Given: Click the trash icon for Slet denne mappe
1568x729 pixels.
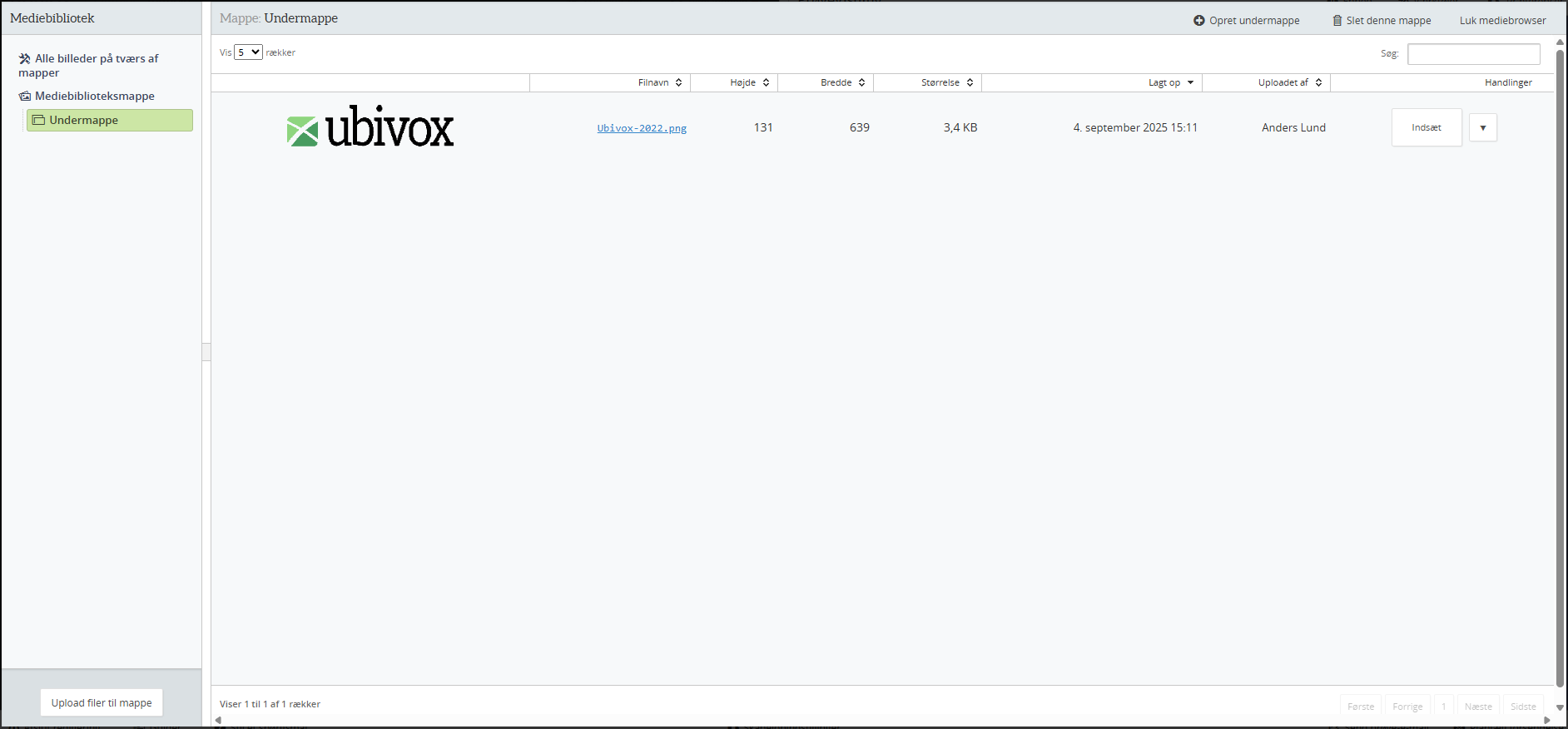Looking at the screenshot, I should pos(1337,21).
